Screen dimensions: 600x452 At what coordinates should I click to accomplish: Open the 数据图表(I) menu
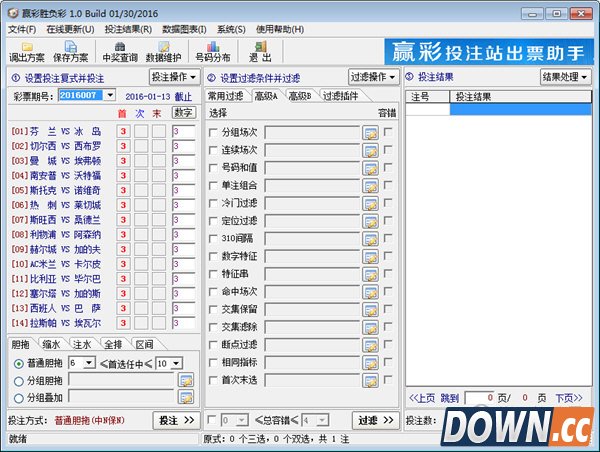coord(184,29)
